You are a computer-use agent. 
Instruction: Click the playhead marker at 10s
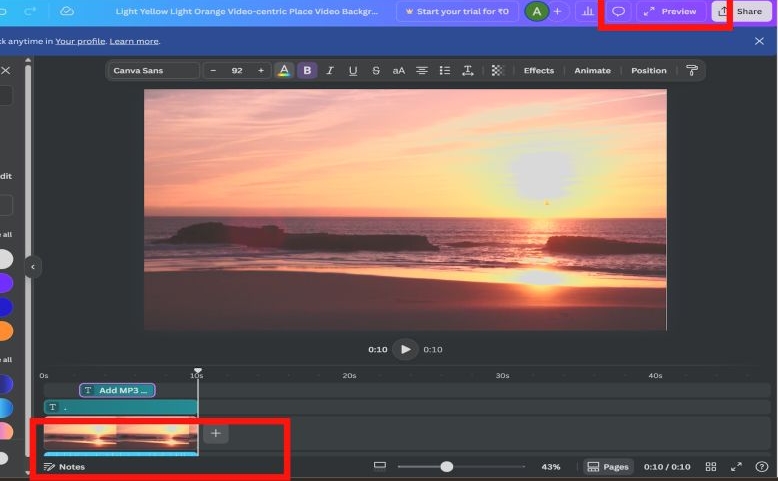click(x=197, y=371)
